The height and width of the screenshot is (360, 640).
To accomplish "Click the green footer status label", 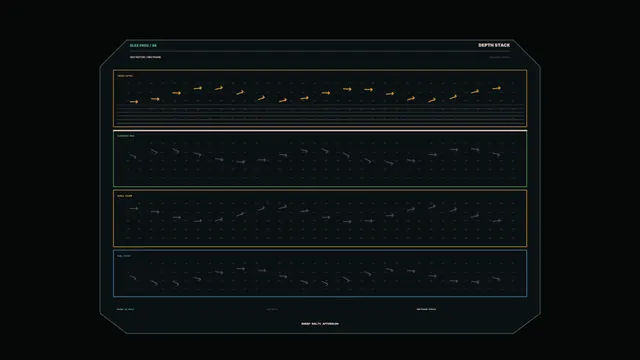I will tap(125, 309).
